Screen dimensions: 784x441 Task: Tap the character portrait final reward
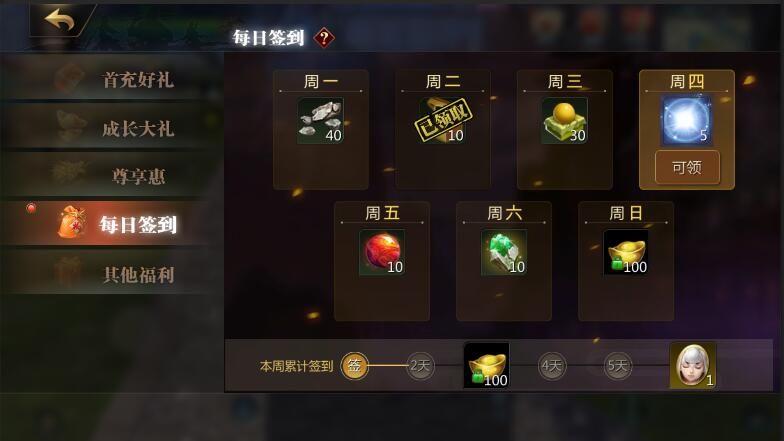(693, 366)
